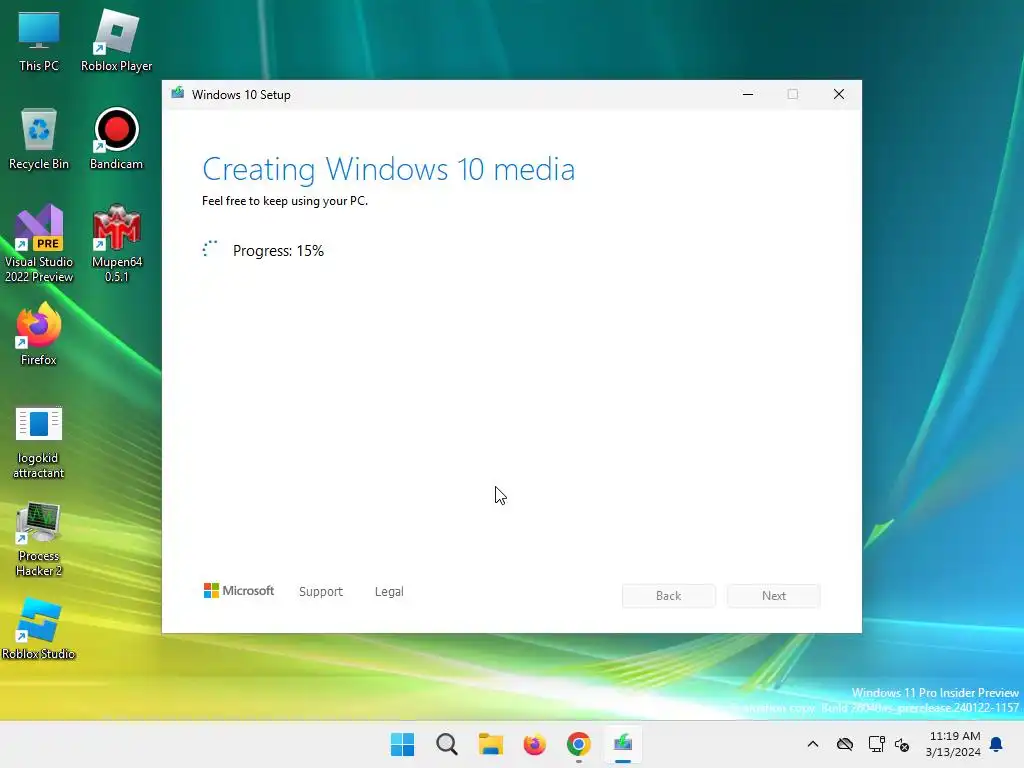Select the Process Hacker 2 shortcut
1024x768 pixels.
pos(39,539)
